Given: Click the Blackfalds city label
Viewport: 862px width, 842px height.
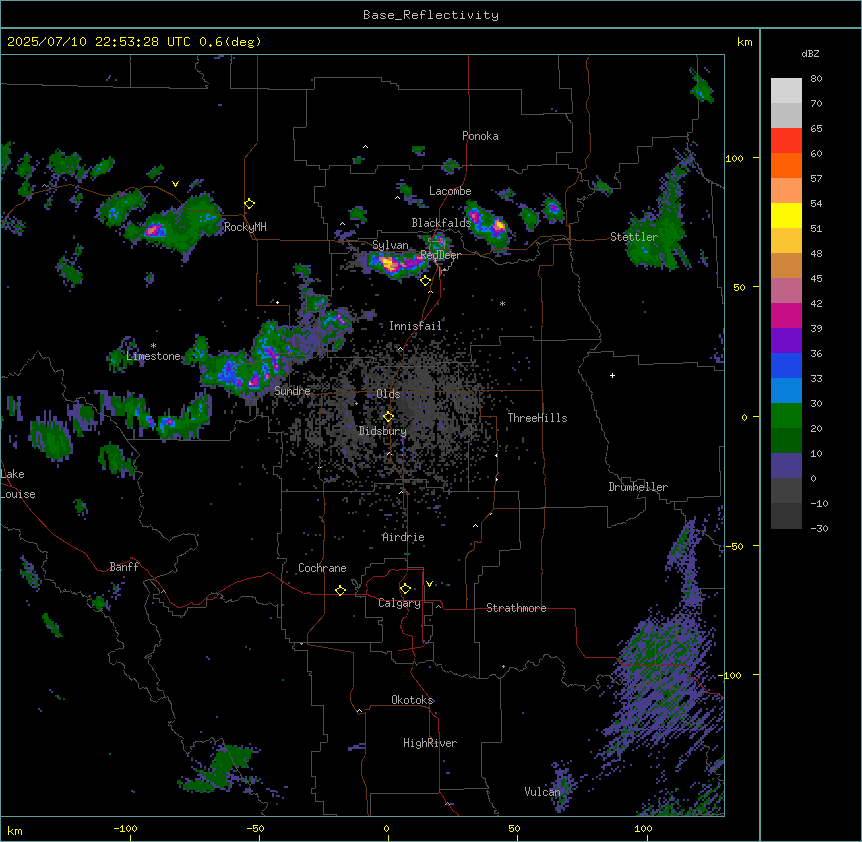Looking at the screenshot, I should 441,223.
